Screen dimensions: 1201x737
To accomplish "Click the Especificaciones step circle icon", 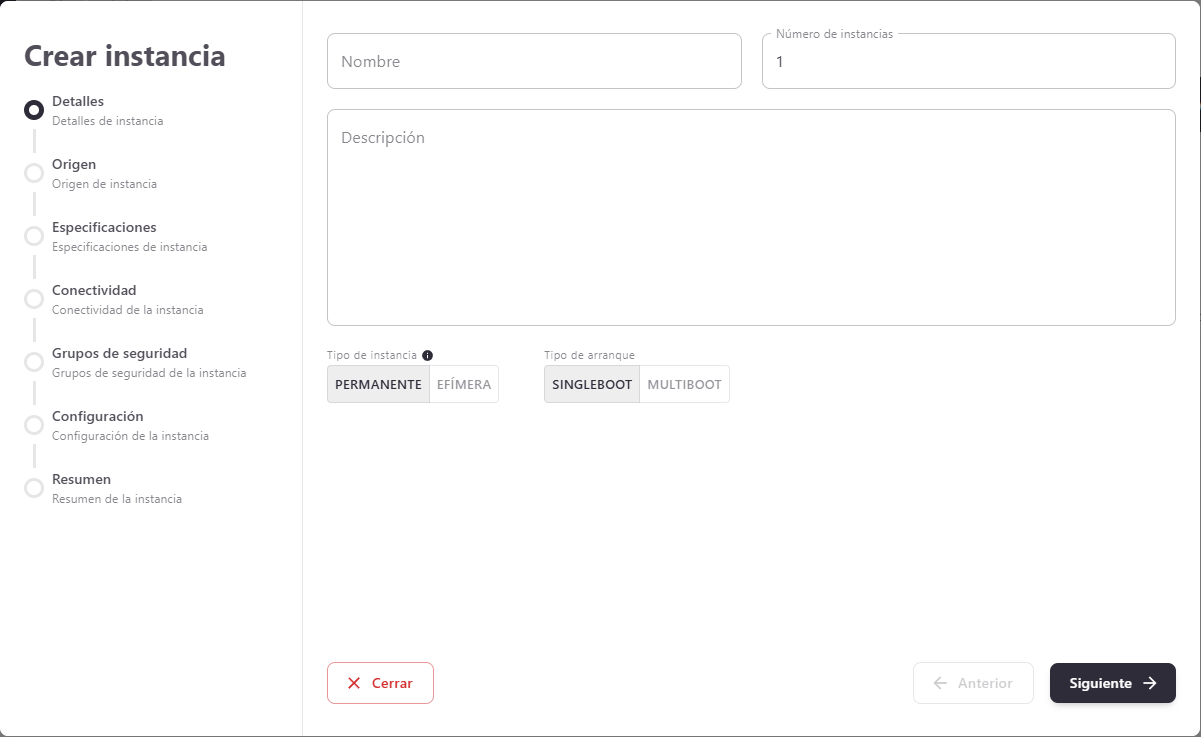I will [x=34, y=236].
